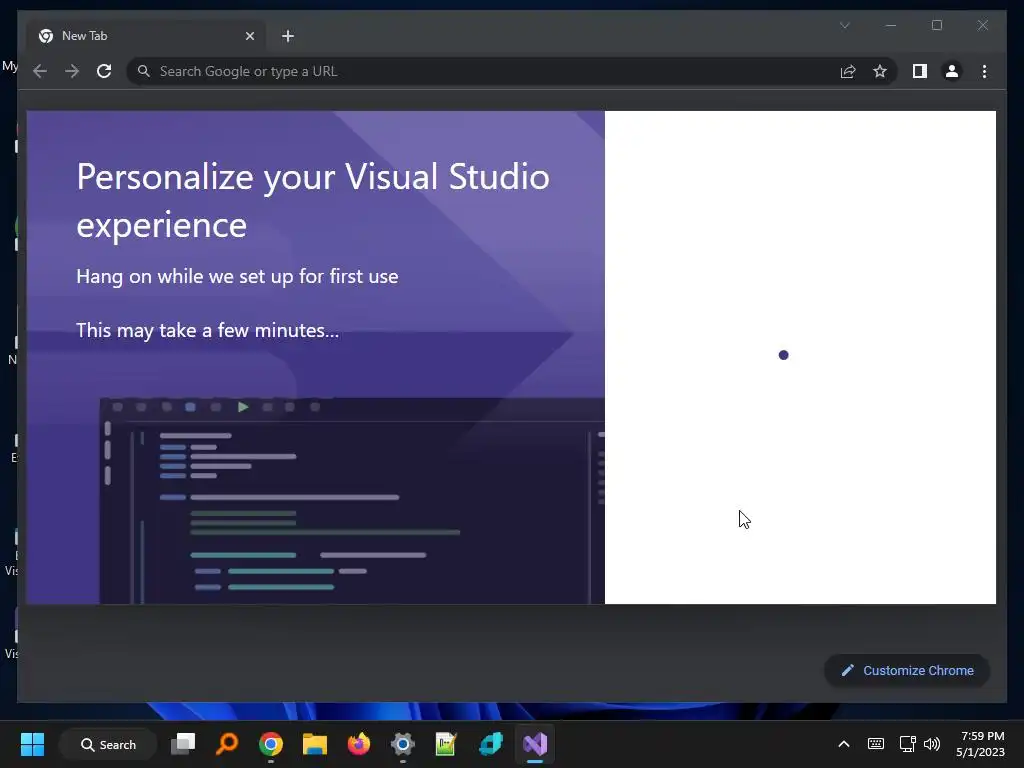Open the green notepad app on taskbar
This screenshot has height=768, width=1024.
click(446, 744)
